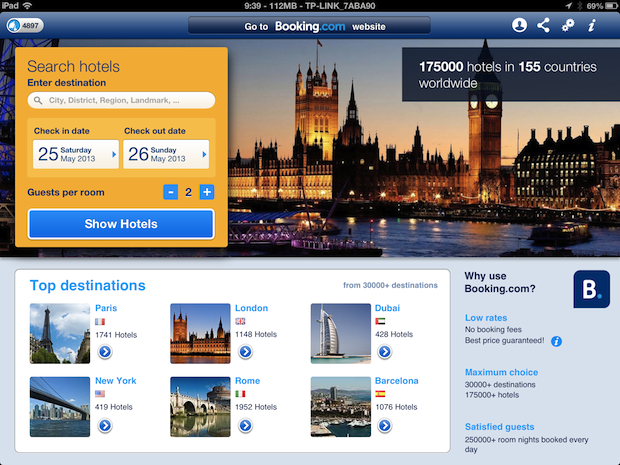Click '428 Hotels' text under Dubai

pos(394,335)
